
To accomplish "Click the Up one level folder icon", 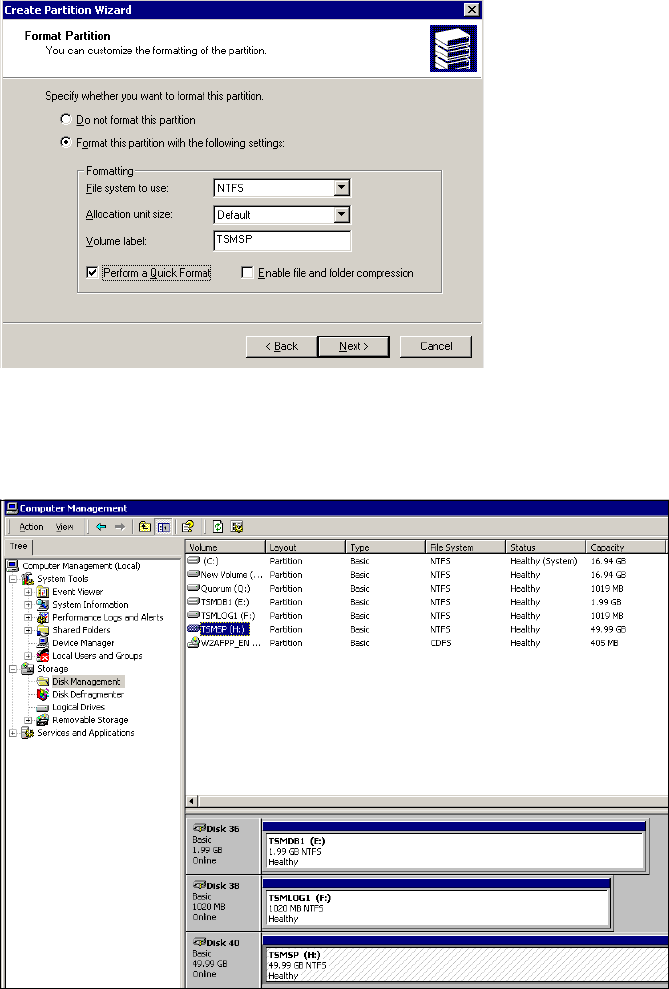I will 145,527.
